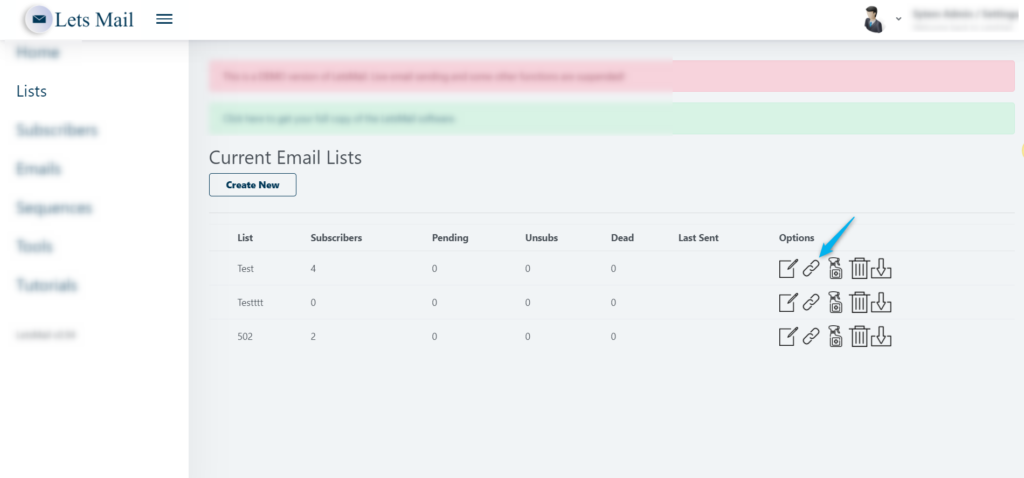The width and height of the screenshot is (1024, 478).
Task: Open Sequences in the sidebar
Action: tap(54, 208)
